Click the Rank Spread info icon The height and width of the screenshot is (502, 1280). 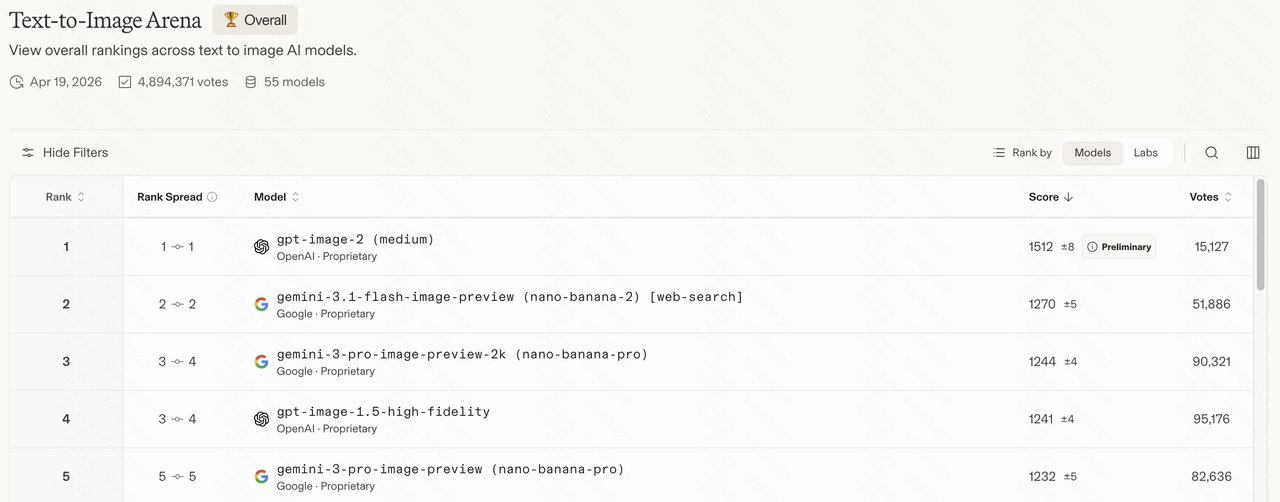click(212, 197)
